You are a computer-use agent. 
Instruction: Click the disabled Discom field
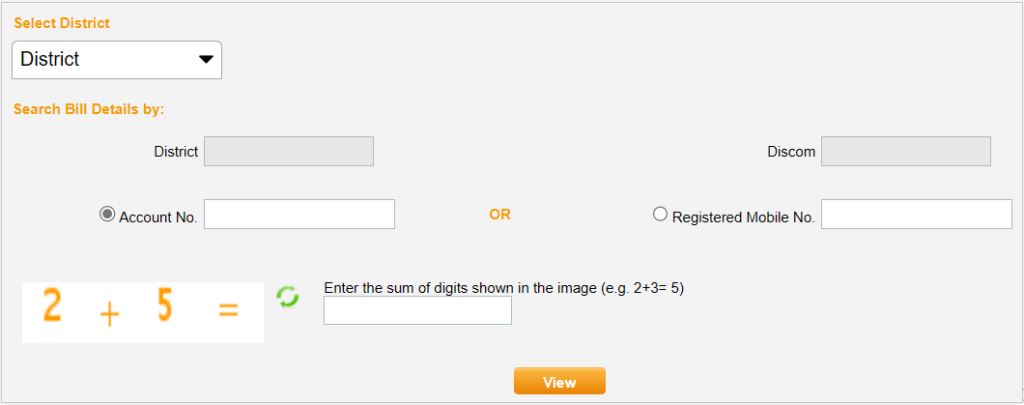point(905,152)
